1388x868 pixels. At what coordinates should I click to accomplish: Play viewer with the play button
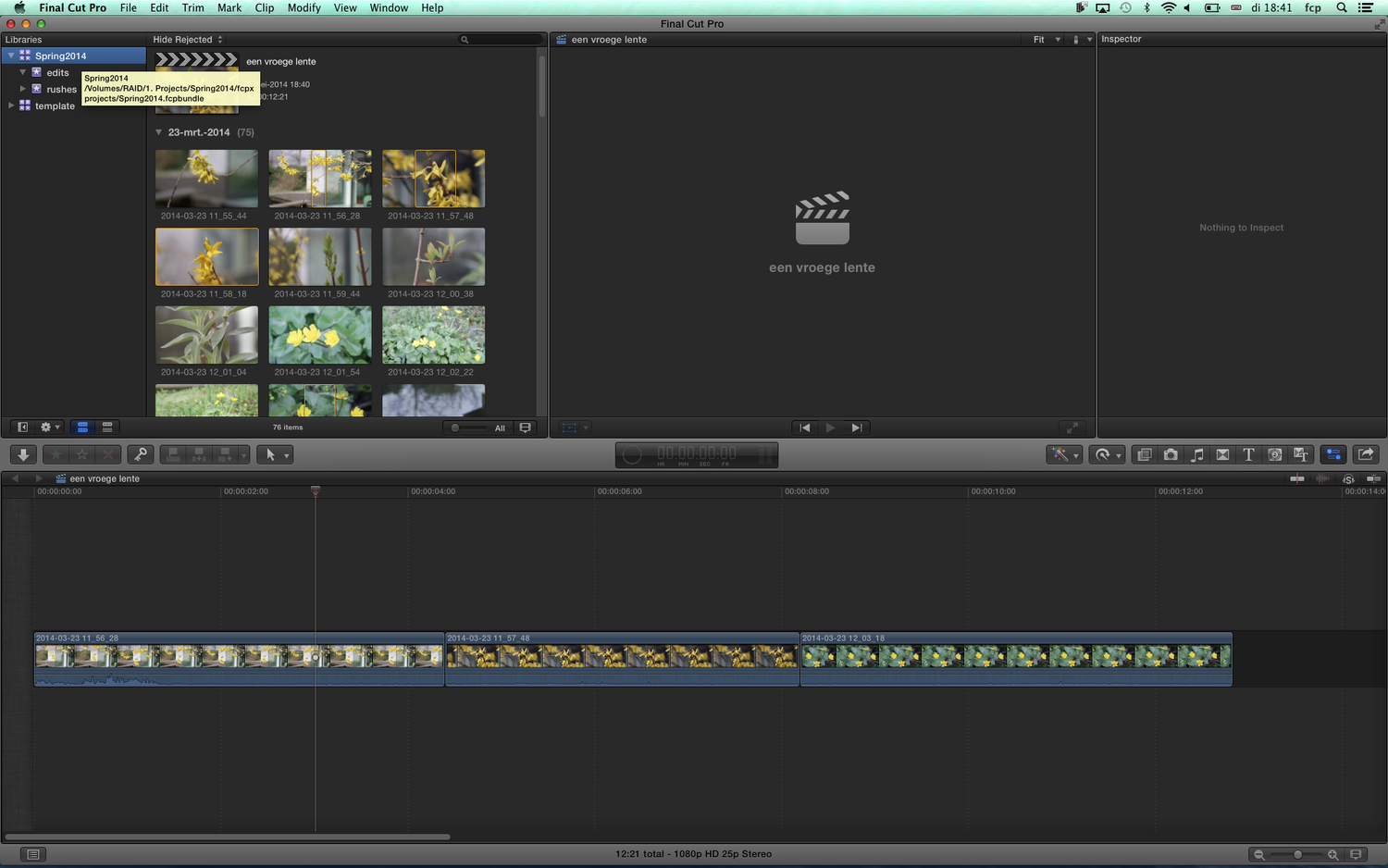tap(830, 428)
